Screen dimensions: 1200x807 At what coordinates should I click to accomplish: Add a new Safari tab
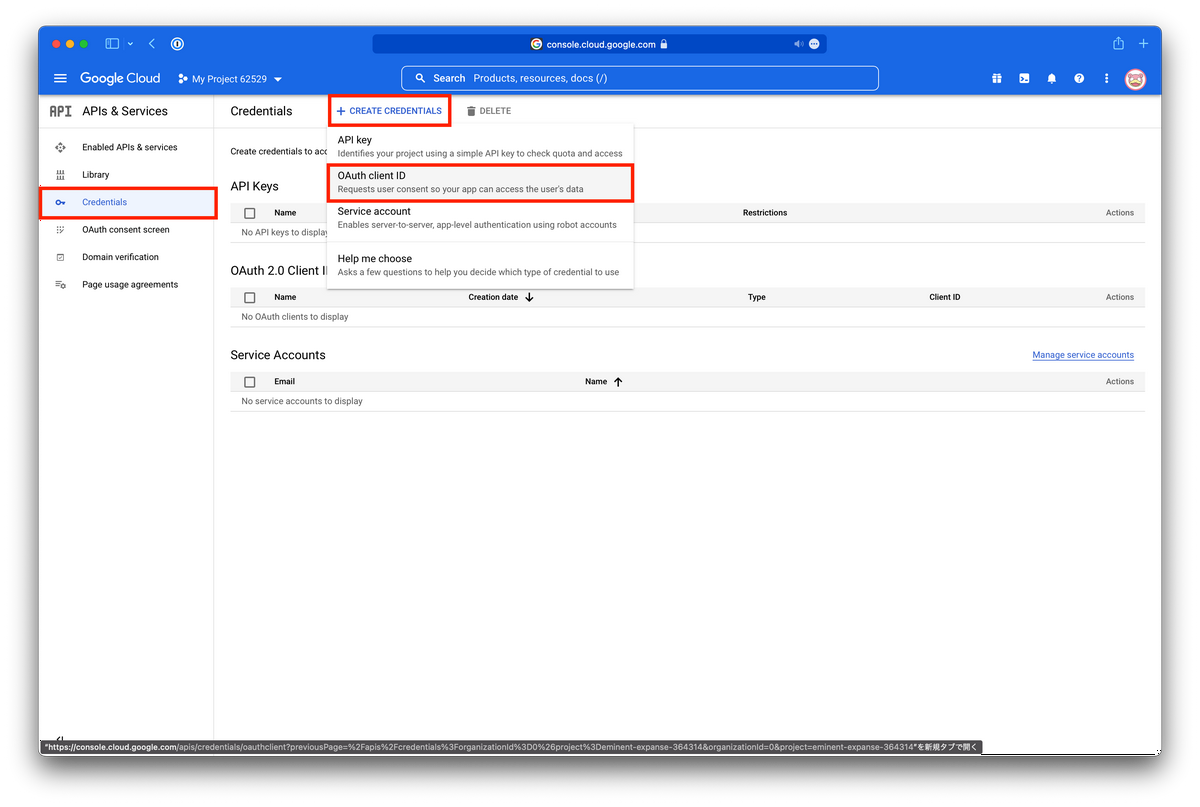[1144, 44]
